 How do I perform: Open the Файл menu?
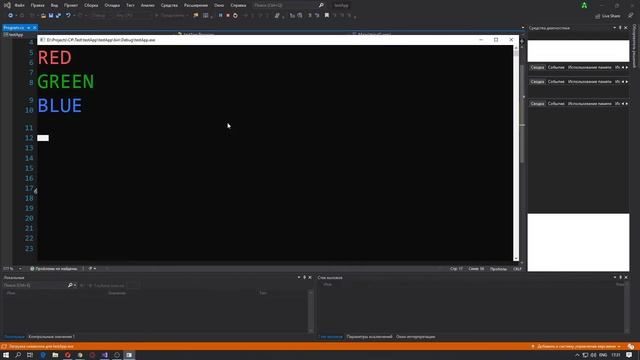click(x=19, y=5)
